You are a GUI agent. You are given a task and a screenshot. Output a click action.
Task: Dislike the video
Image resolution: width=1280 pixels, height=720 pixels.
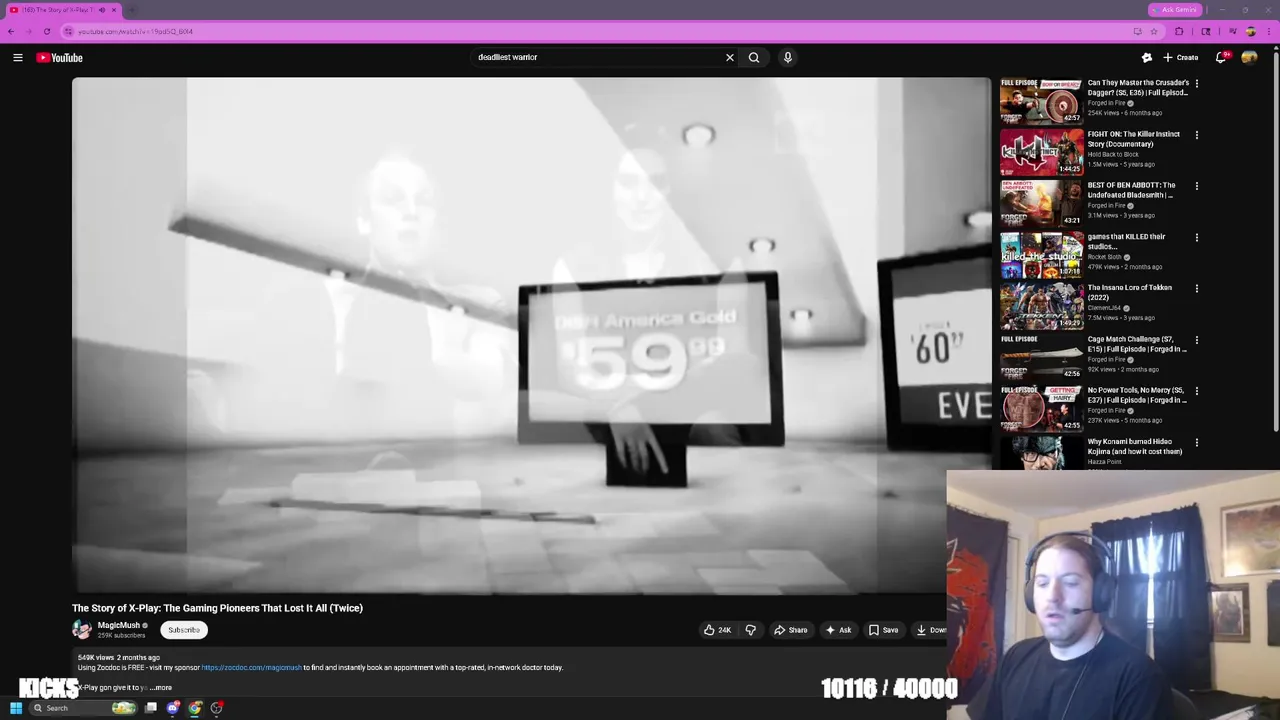(750, 630)
